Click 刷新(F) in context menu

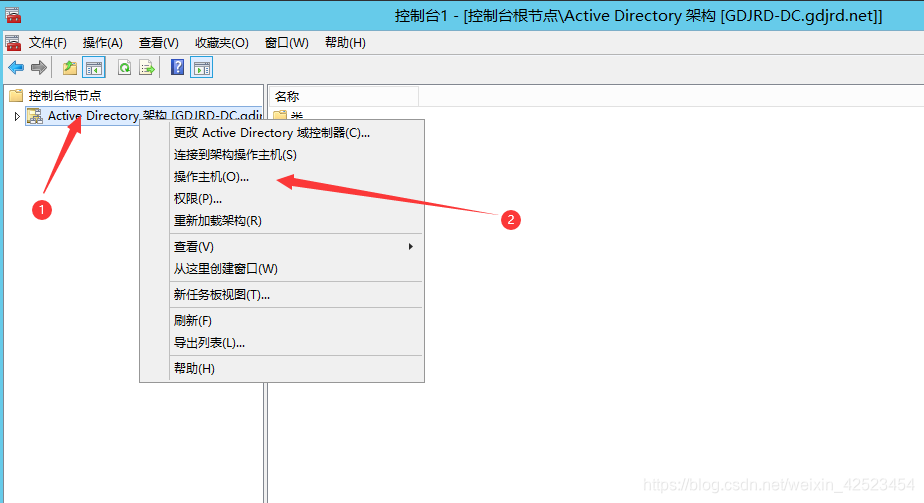tap(282, 320)
